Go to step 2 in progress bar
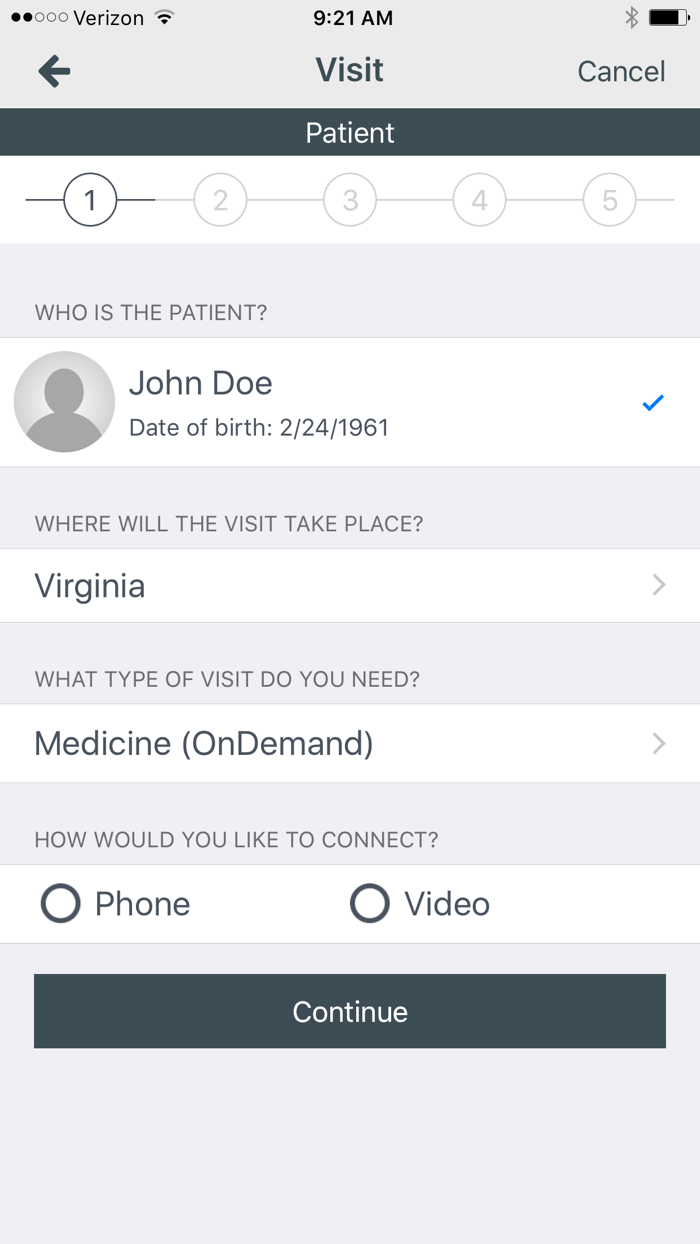Viewport: 700px width, 1244px height. tap(220, 200)
